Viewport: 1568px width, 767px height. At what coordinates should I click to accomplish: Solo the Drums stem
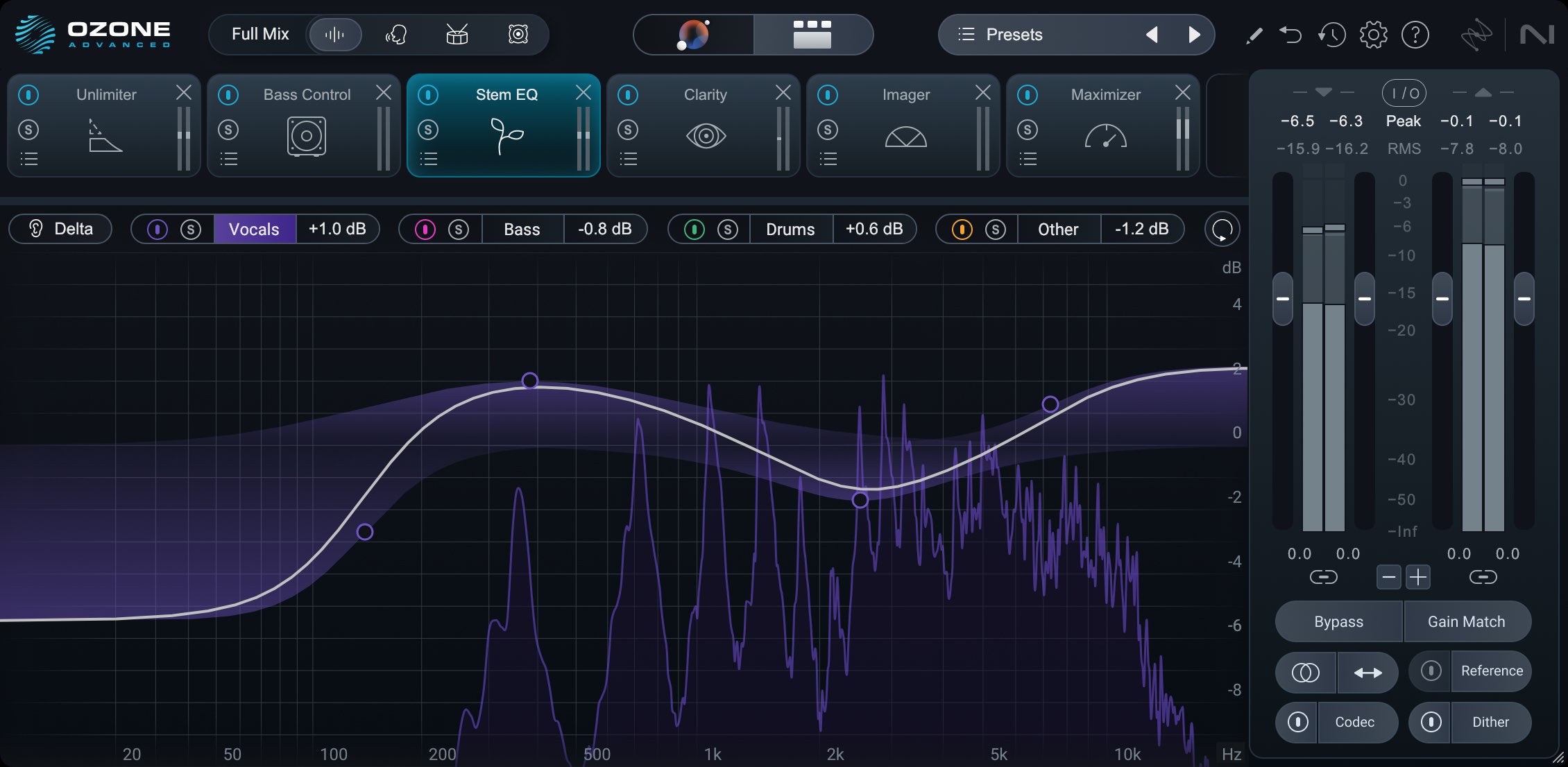click(728, 229)
